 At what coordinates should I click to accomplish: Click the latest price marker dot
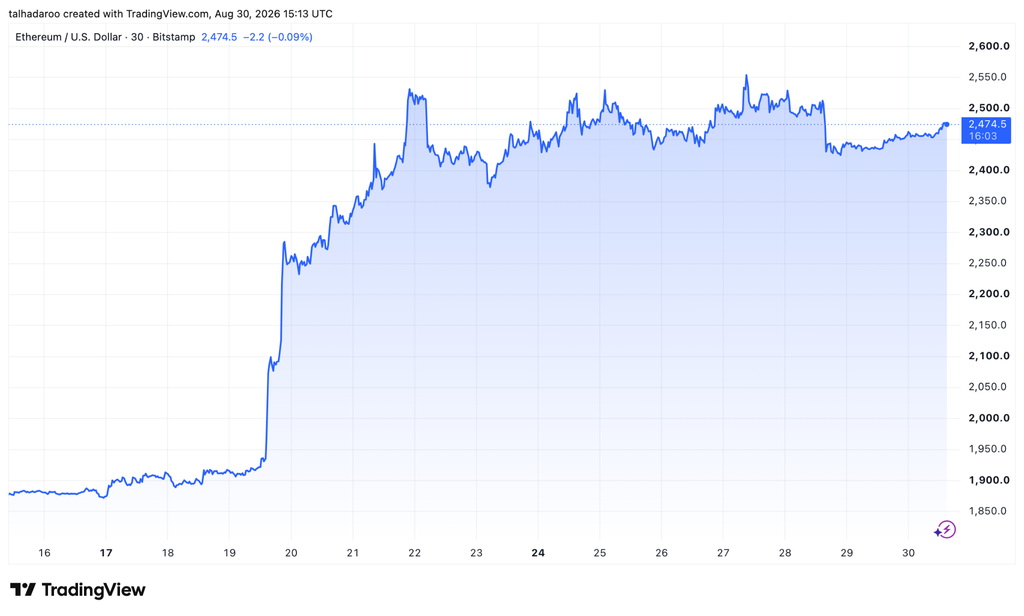coord(946,124)
